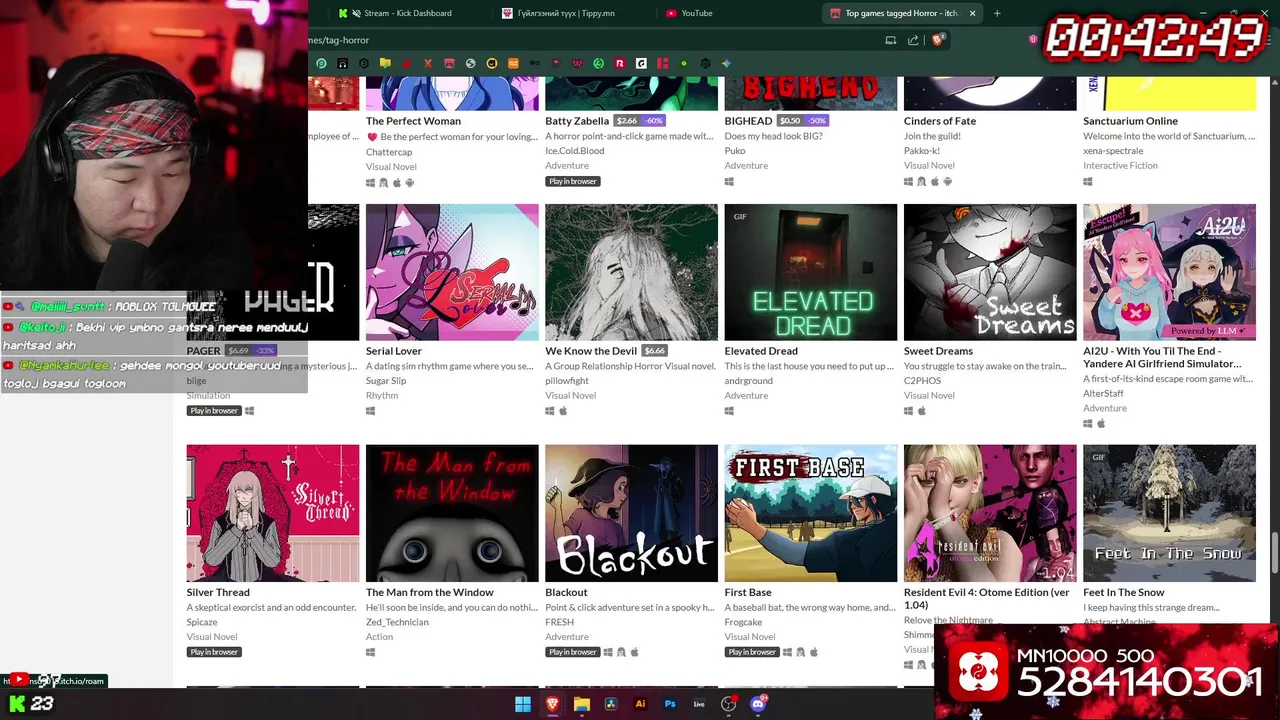Click the share page icon in address bar
The height and width of the screenshot is (720, 1280).
pyautogui.click(x=913, y=40)
